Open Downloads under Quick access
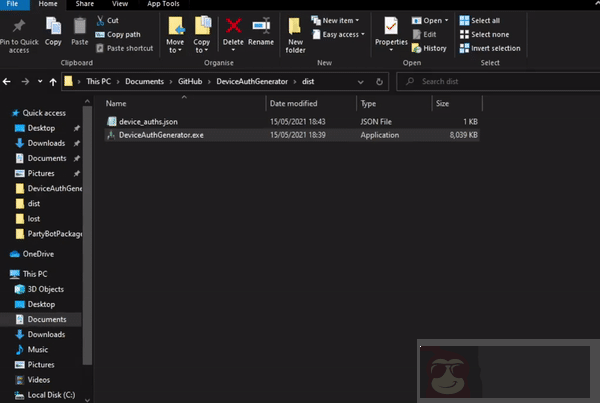Image resolution: width=600 pixels, height=403 pixels. tap(46, 143)
